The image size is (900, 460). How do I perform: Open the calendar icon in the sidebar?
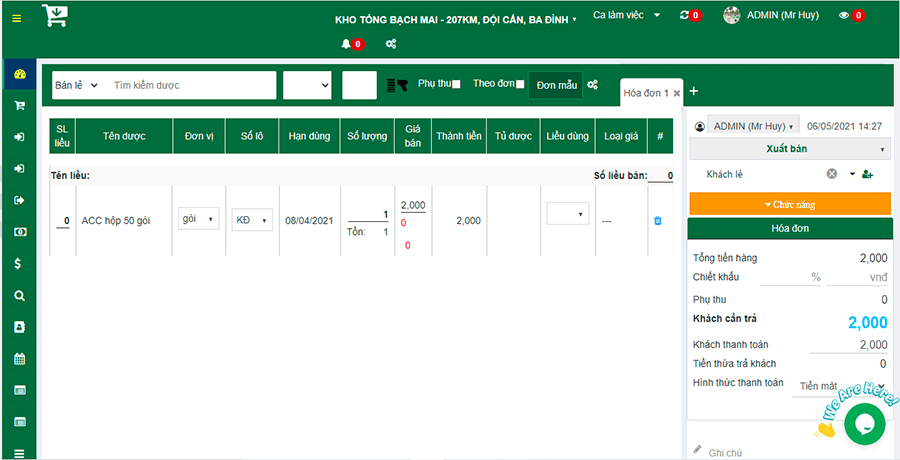click(19, 359)
